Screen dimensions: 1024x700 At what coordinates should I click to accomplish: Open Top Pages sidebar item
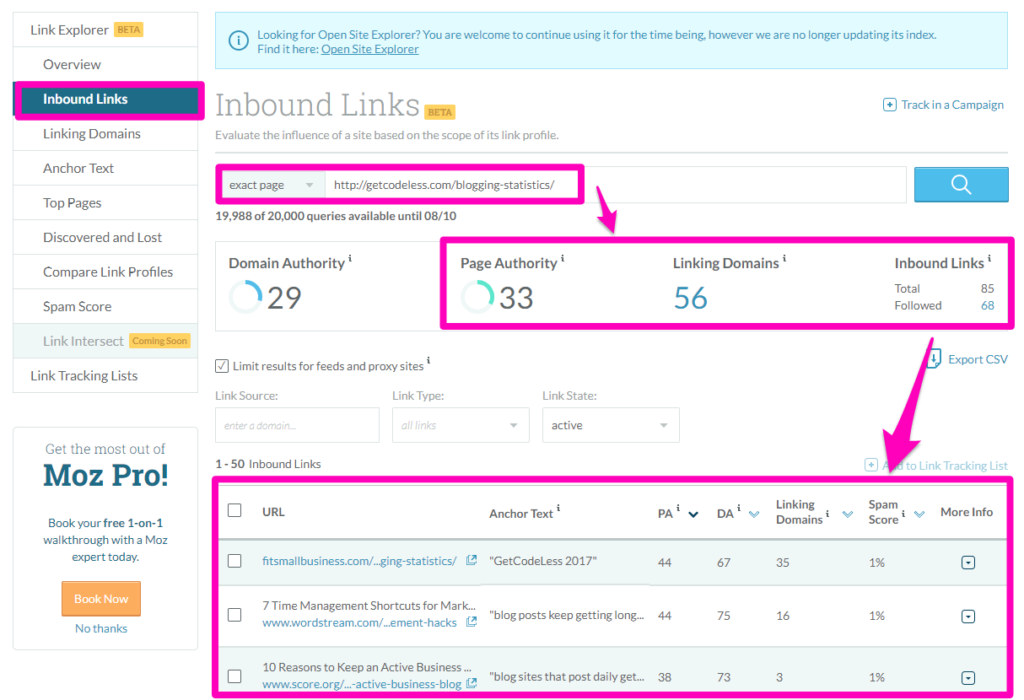pos(105,202)
